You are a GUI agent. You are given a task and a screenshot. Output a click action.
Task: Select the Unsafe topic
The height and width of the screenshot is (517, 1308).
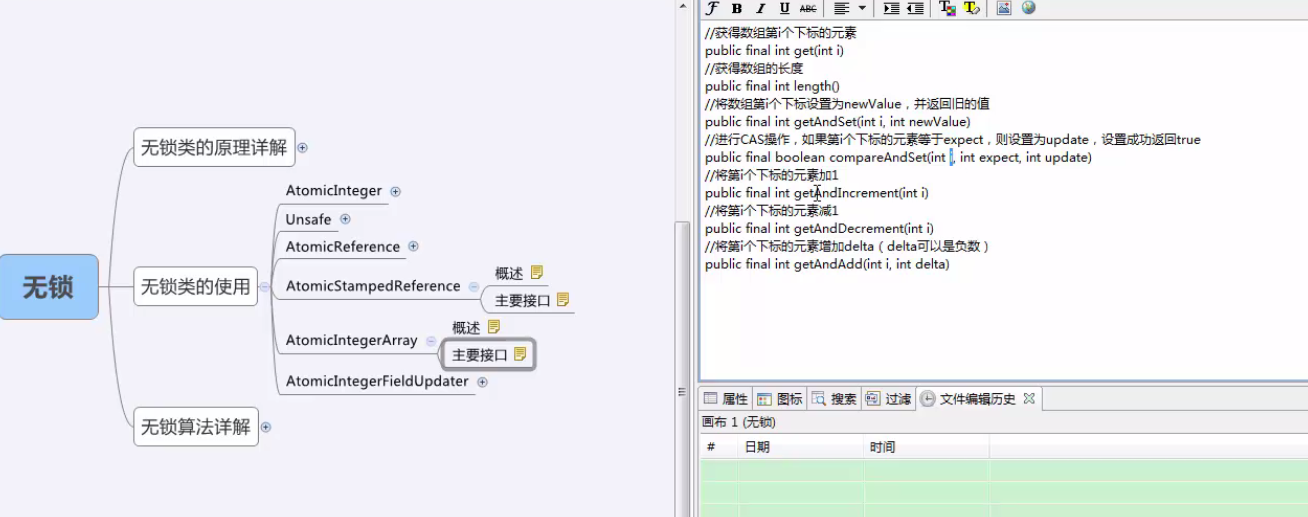308,219
